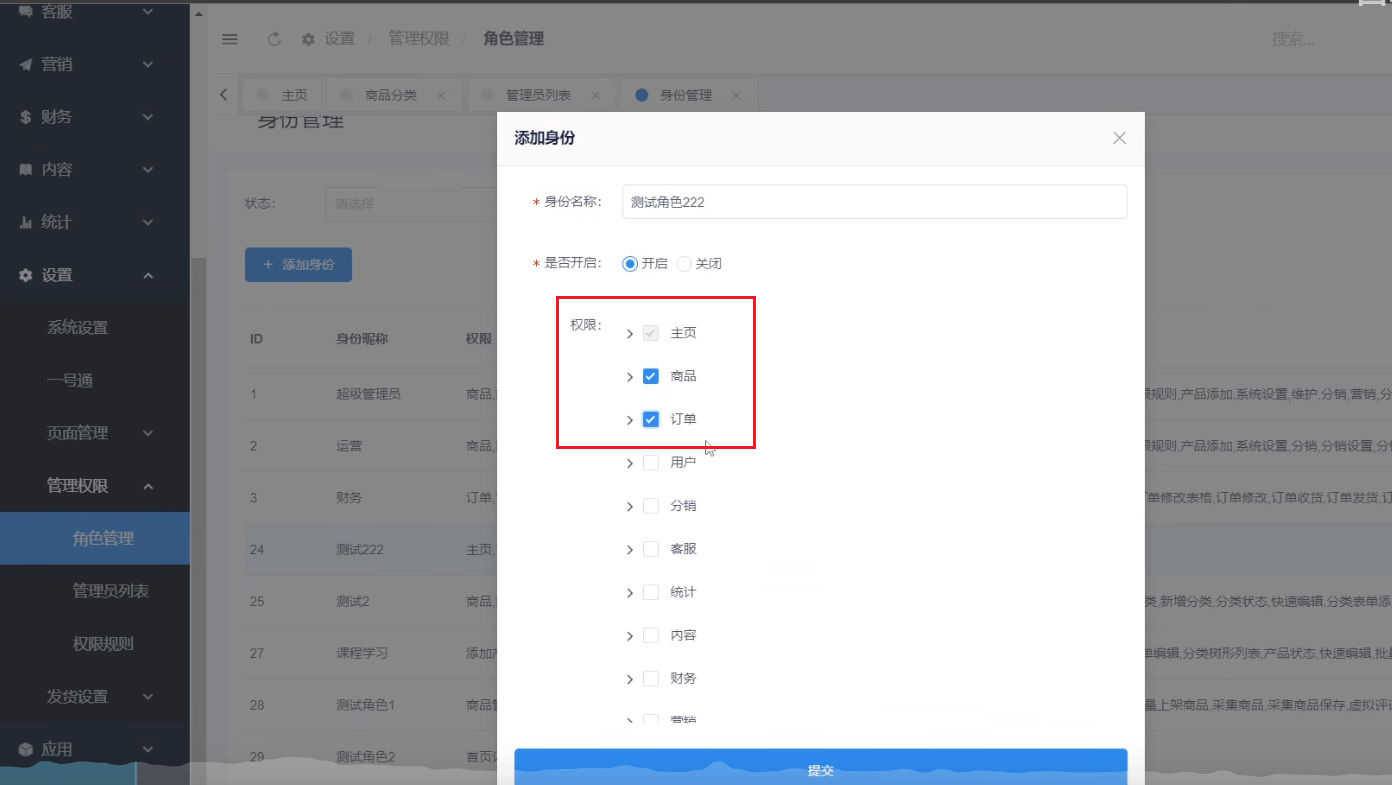
Task: Click the top search box
Action: tap(1293, 39)
